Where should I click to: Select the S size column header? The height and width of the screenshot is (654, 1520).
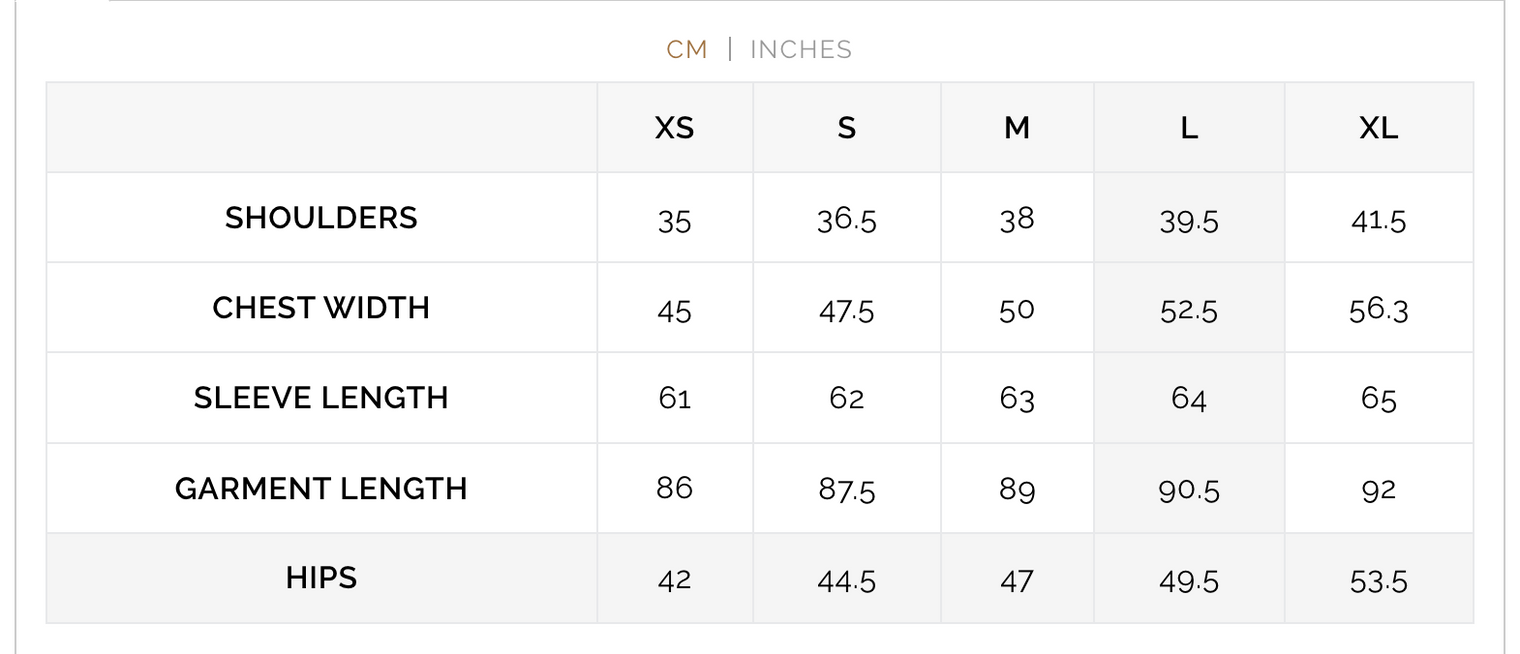coord(846,128)
